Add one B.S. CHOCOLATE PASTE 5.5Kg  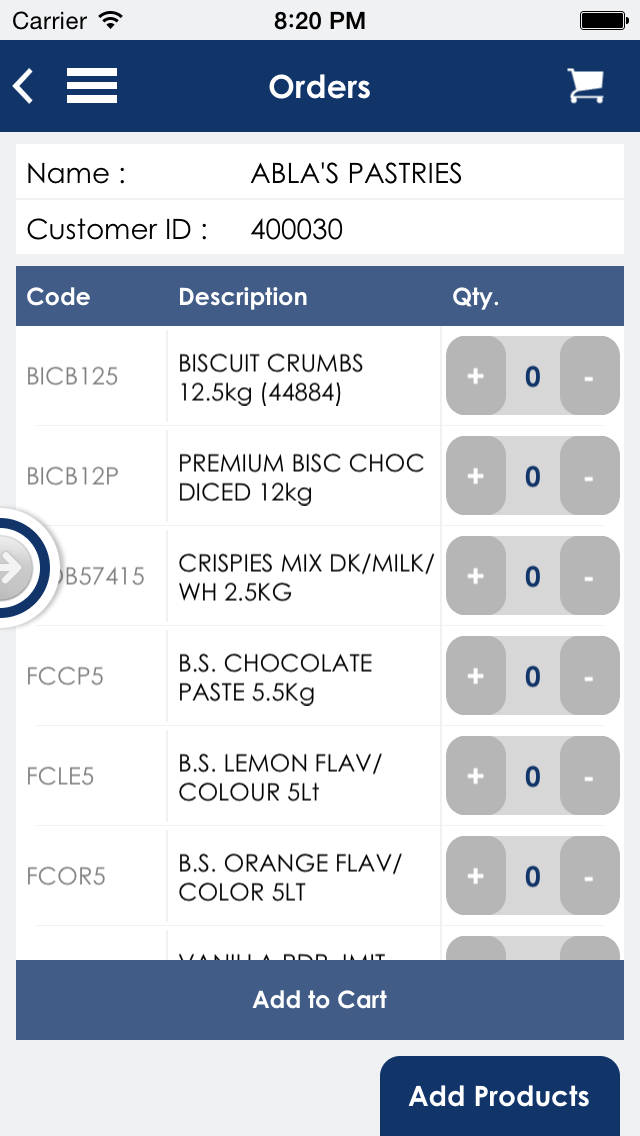pos(476,676)
